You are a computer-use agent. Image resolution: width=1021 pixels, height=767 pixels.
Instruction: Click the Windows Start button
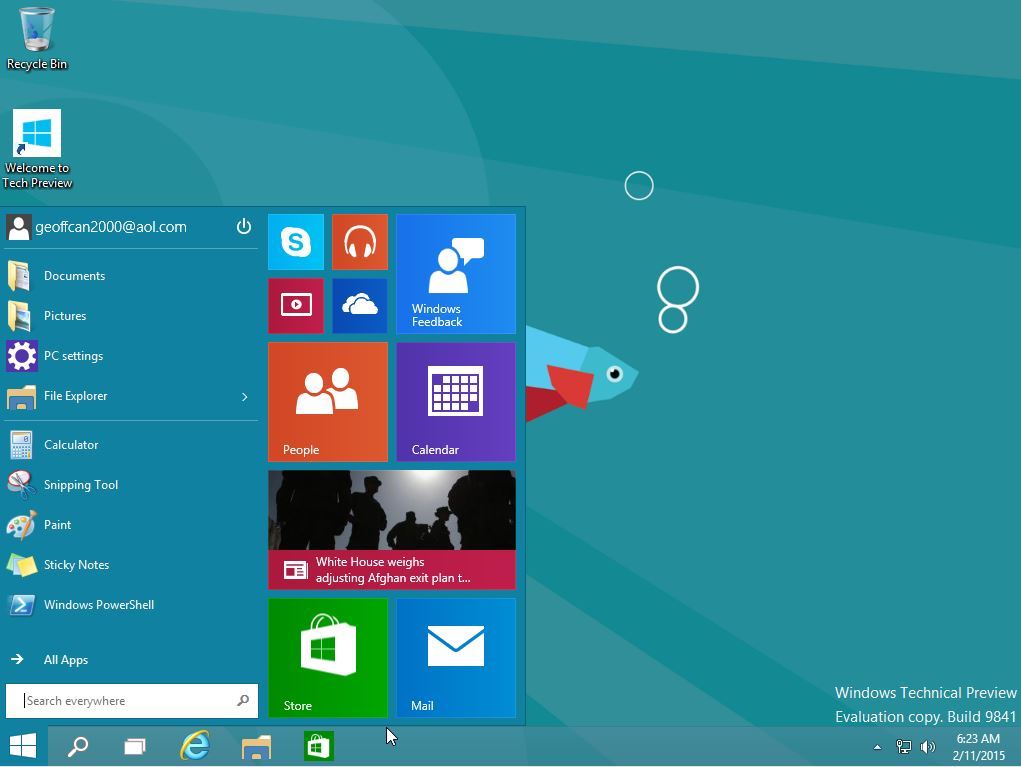tap(23, 746)
